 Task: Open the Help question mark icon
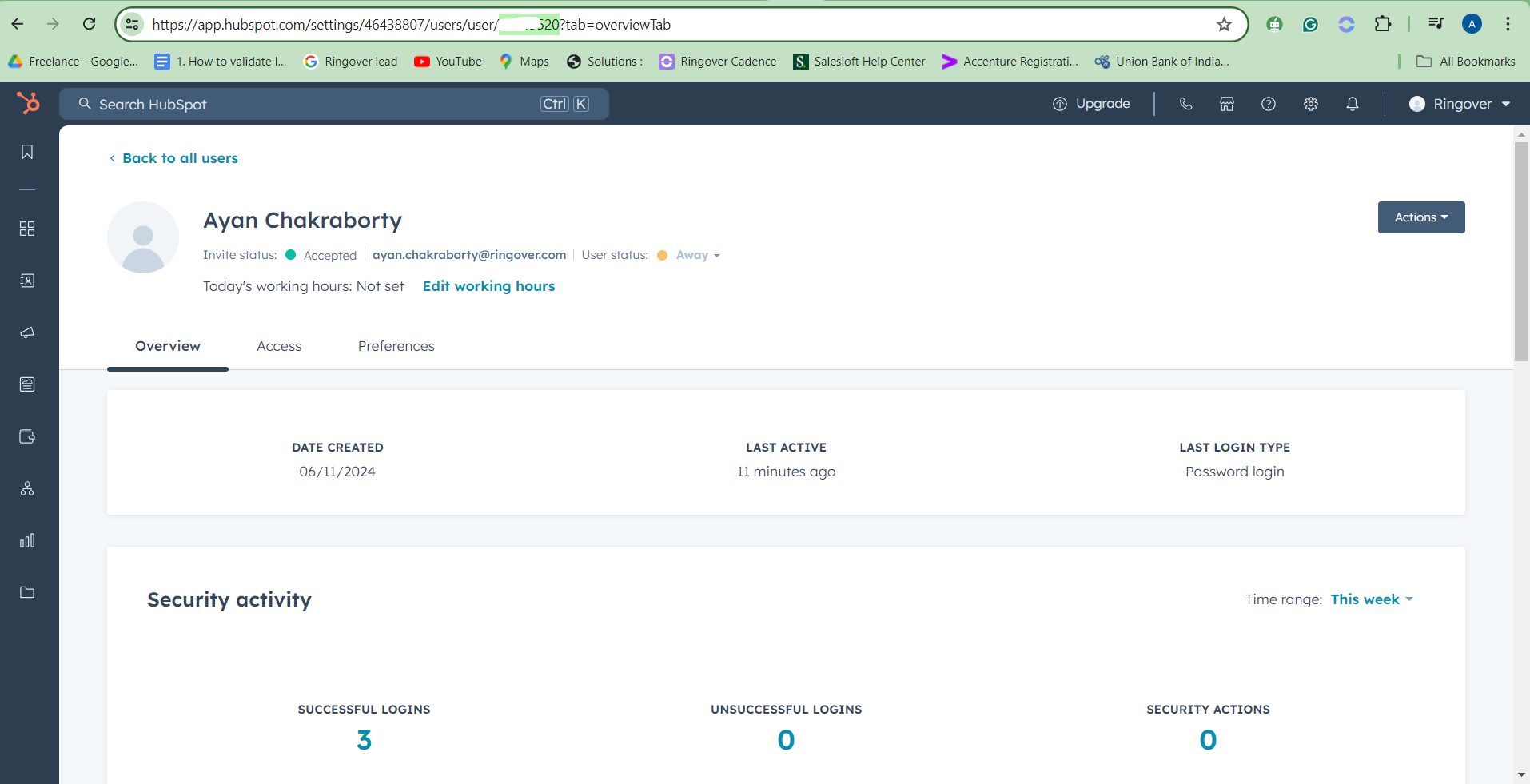pyautogui.click(x=1269, y=104)
